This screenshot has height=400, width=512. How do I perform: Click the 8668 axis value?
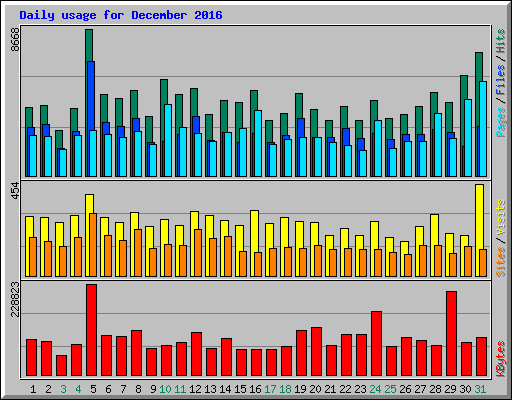[15, 40]
